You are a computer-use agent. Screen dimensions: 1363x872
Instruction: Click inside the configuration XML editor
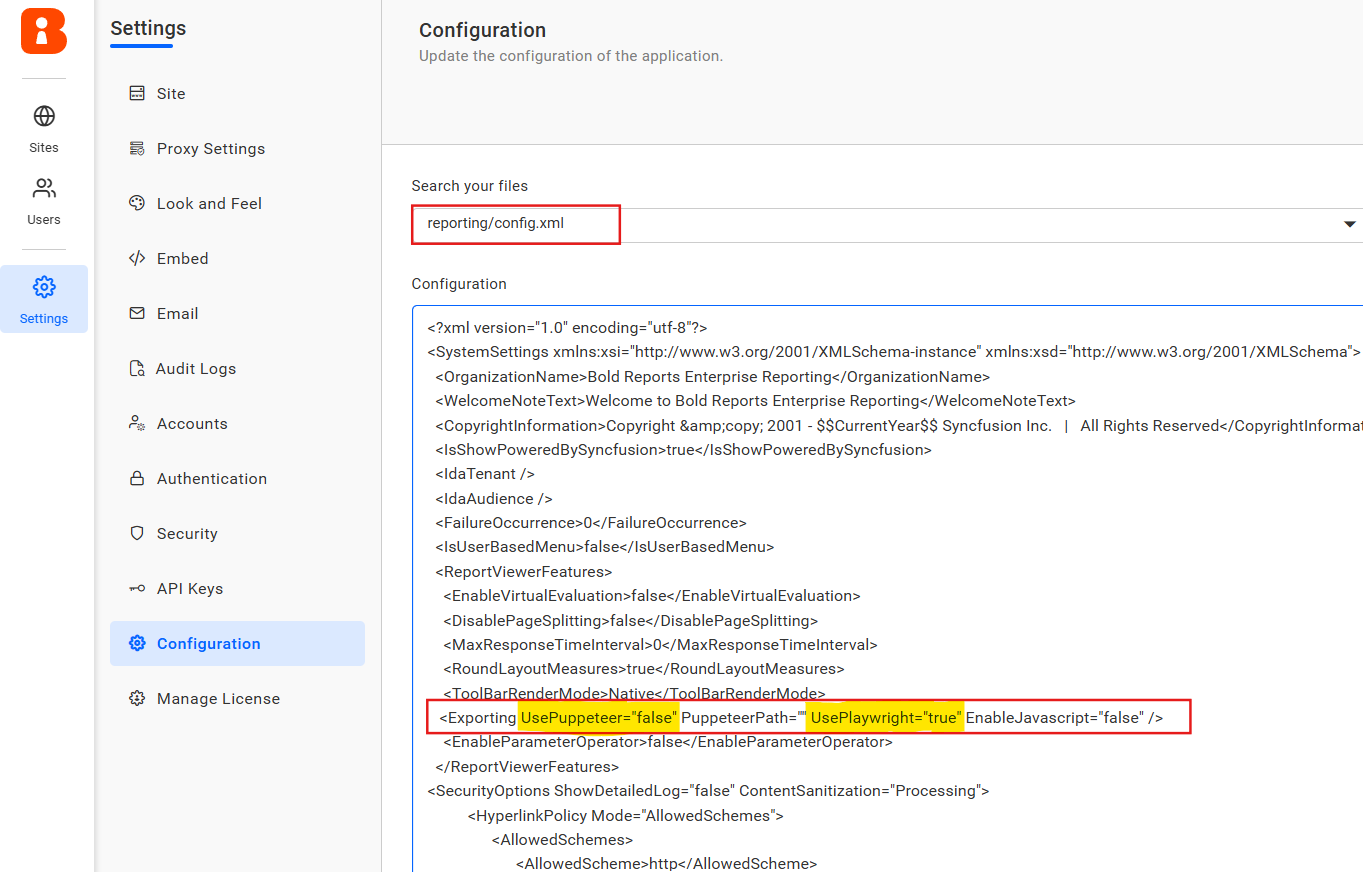click(x=887, y=588)
